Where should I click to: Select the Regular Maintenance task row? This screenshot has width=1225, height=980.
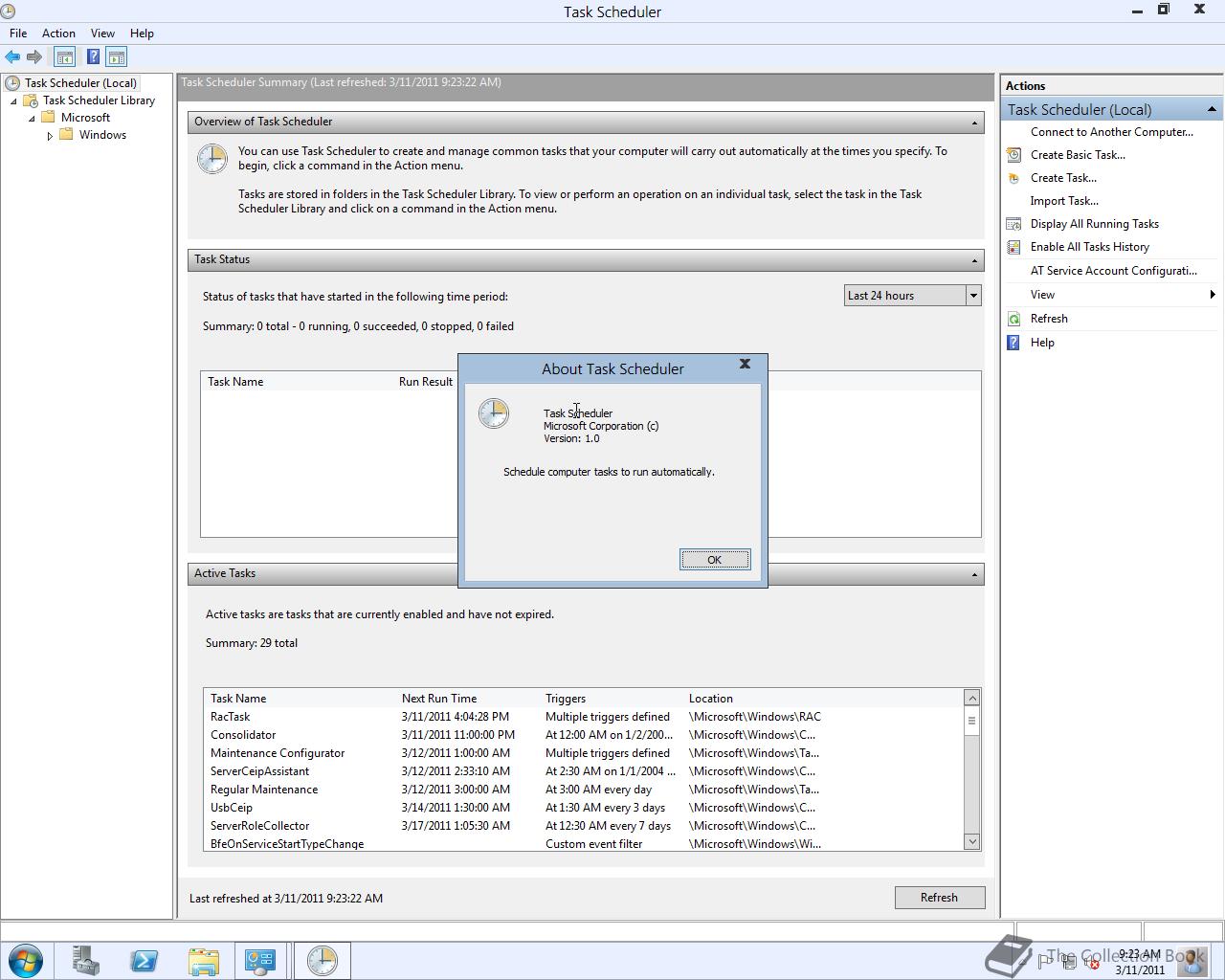[584, 790]
